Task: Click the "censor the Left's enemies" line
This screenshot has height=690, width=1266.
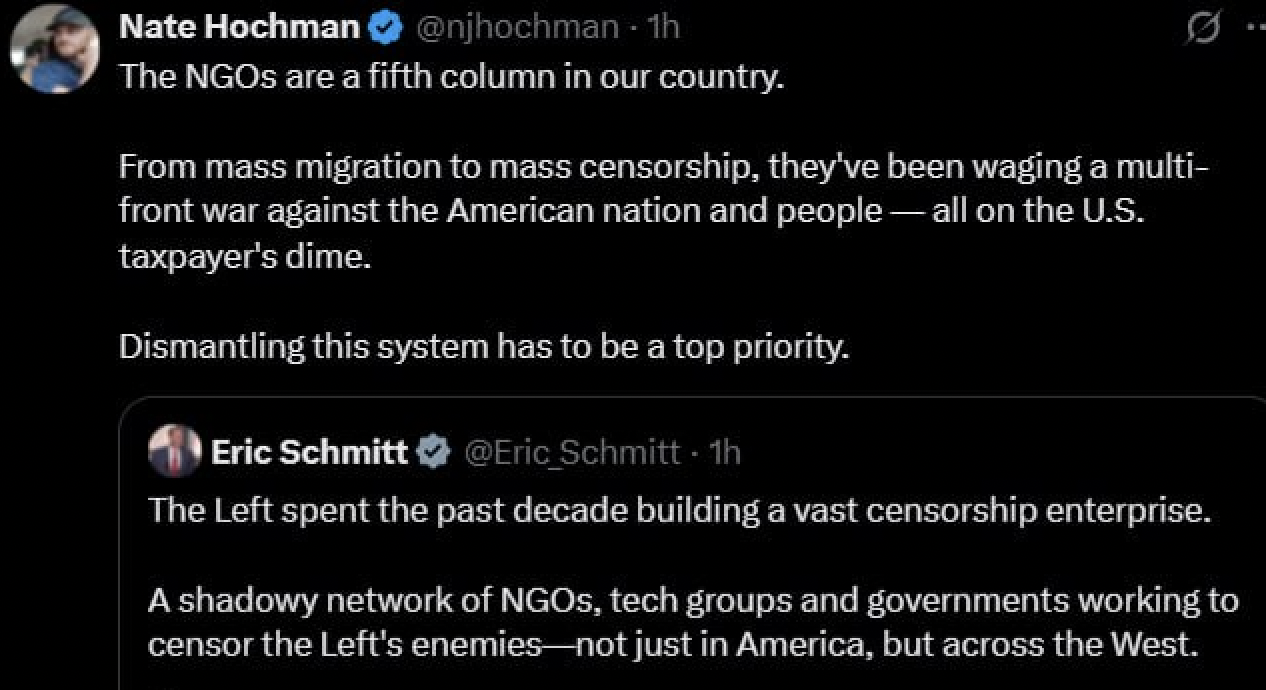Action: [x=672, y=643]
